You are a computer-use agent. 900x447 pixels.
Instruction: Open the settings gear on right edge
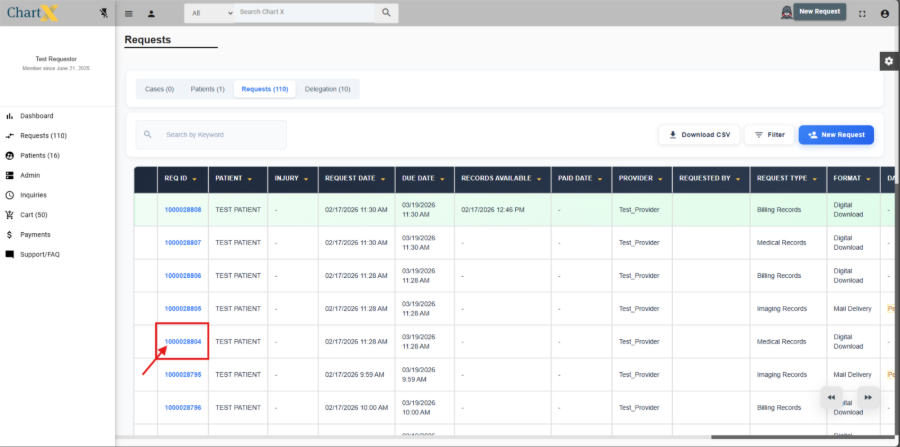pyautogui.click(x=889, y=61)
